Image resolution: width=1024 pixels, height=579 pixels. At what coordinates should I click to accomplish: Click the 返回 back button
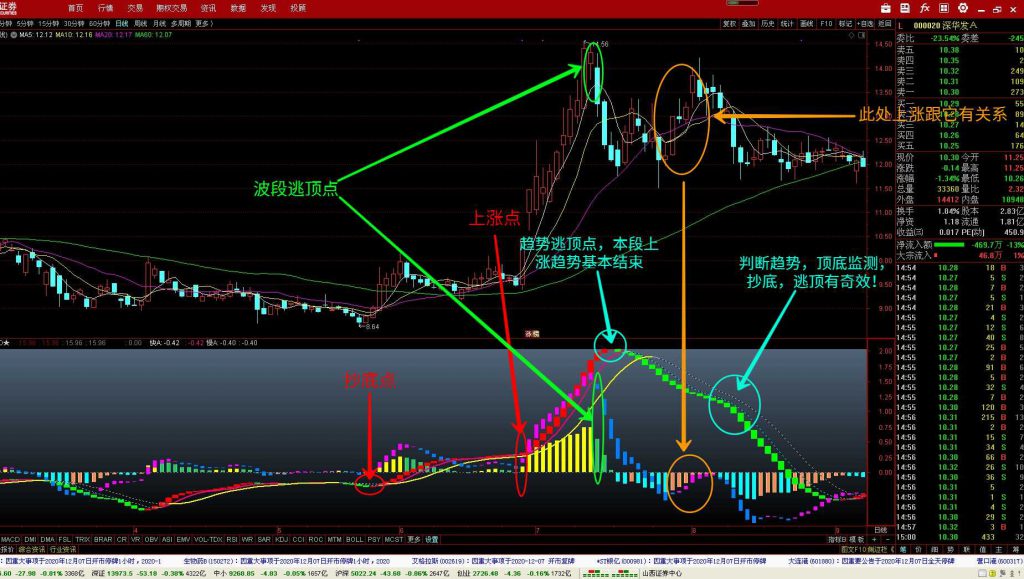click(884, 22)
